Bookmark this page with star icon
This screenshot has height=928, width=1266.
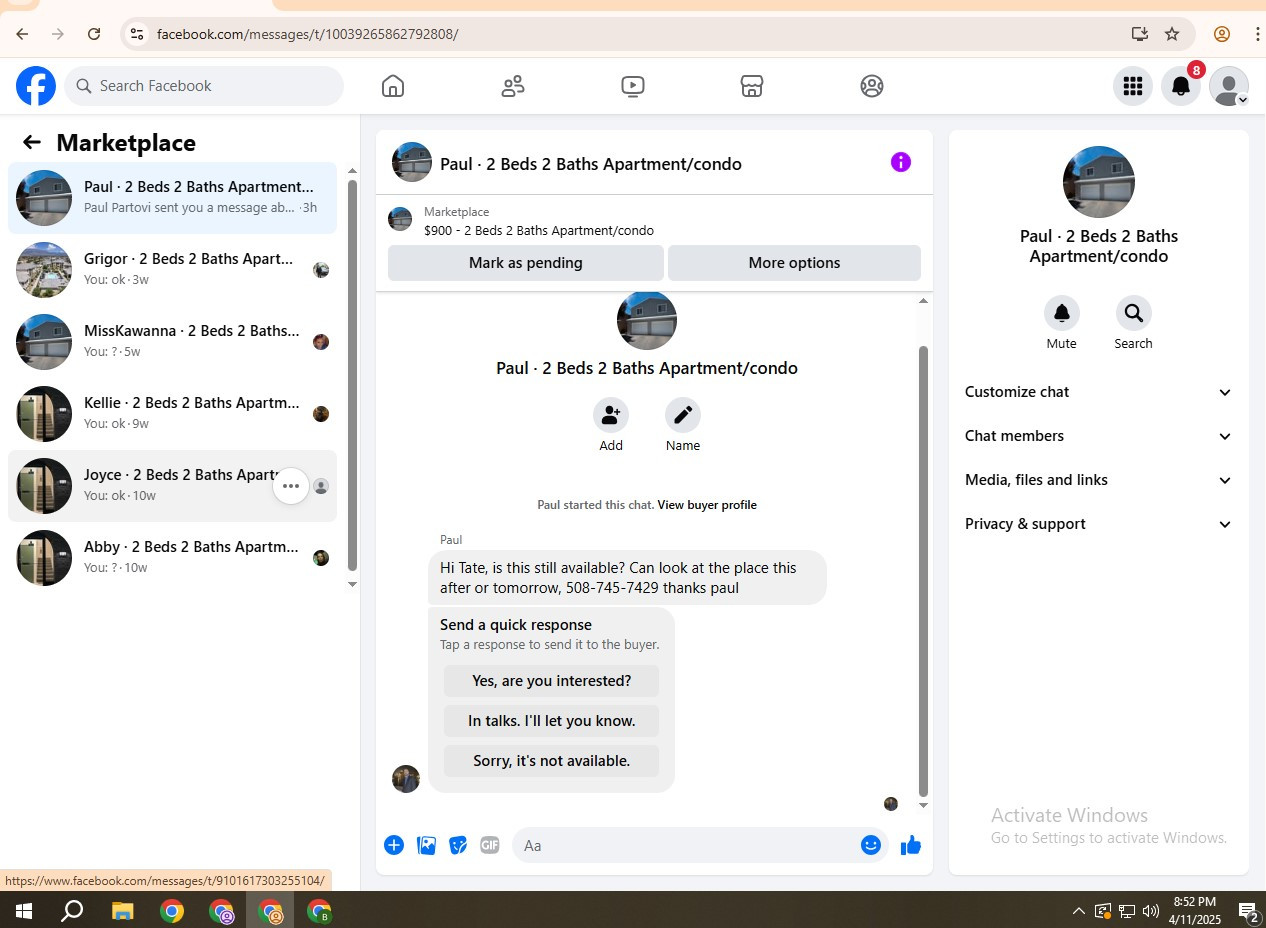point(1172,34)
